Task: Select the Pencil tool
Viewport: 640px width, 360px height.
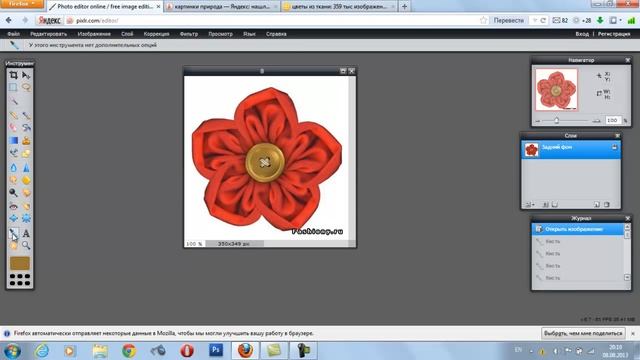Action: (13, 116)
